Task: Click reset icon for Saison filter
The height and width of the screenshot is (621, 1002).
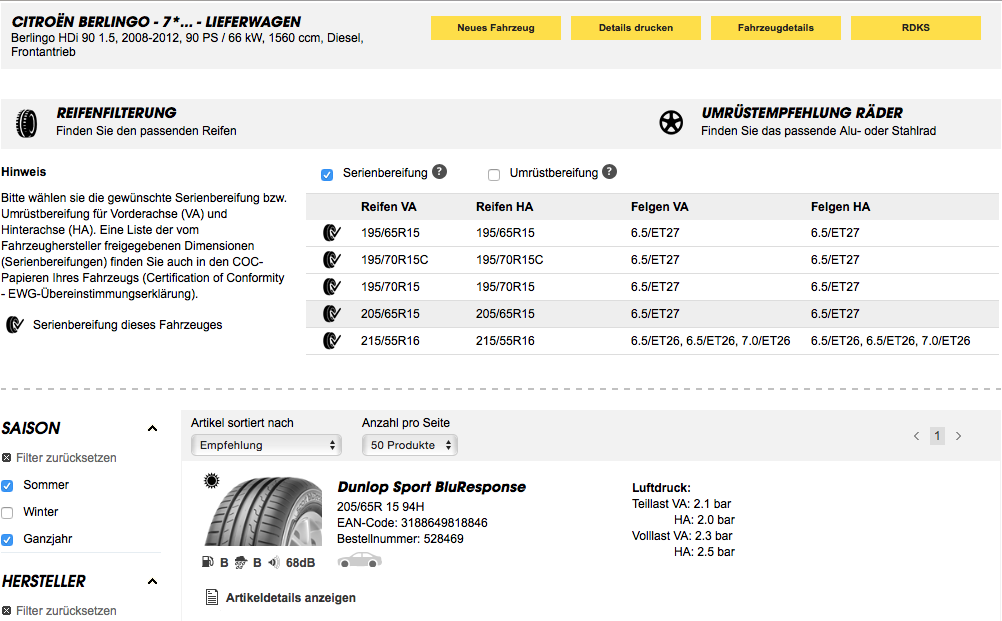Action: [x=6, y=457]
